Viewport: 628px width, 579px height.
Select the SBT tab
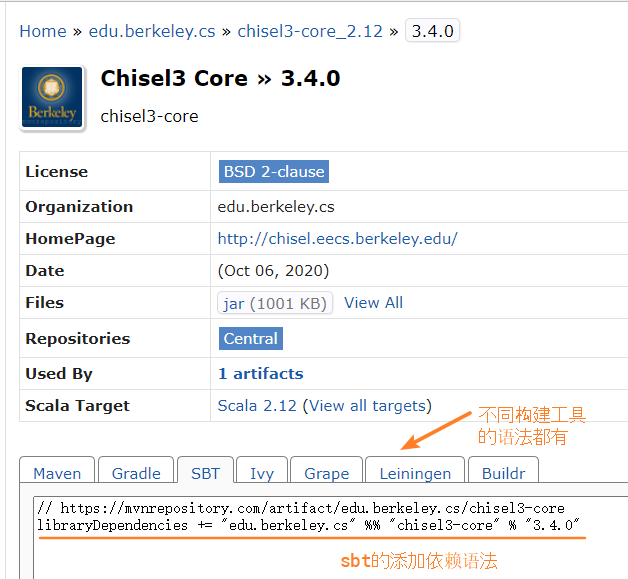[205, 470]
